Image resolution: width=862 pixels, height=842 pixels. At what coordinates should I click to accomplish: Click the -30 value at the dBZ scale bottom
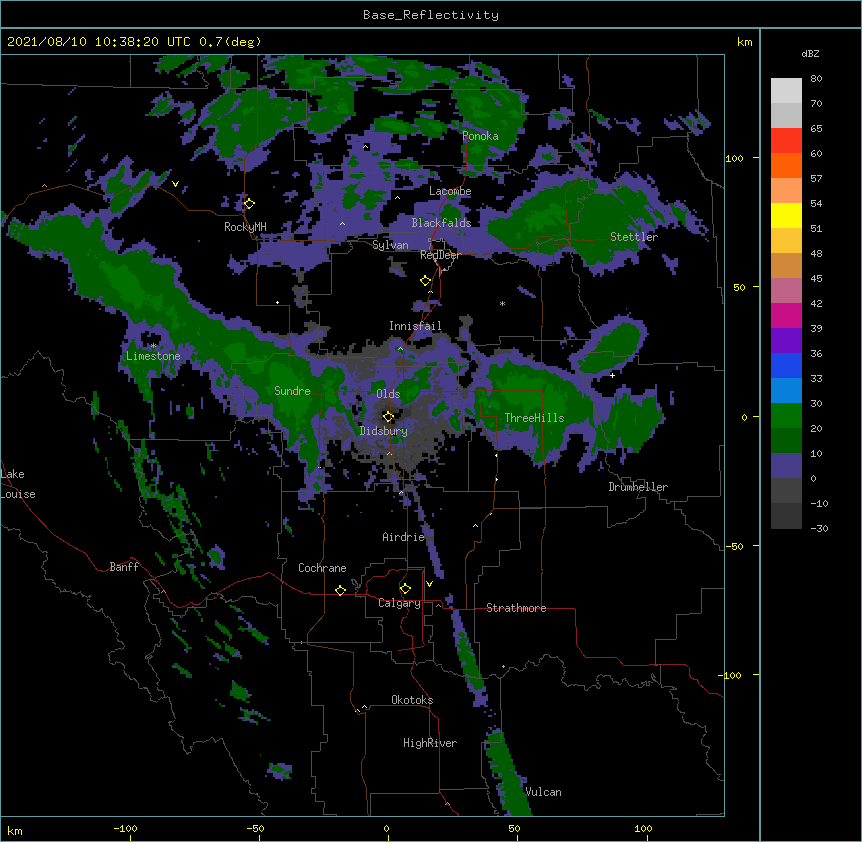tap(819, 528)
